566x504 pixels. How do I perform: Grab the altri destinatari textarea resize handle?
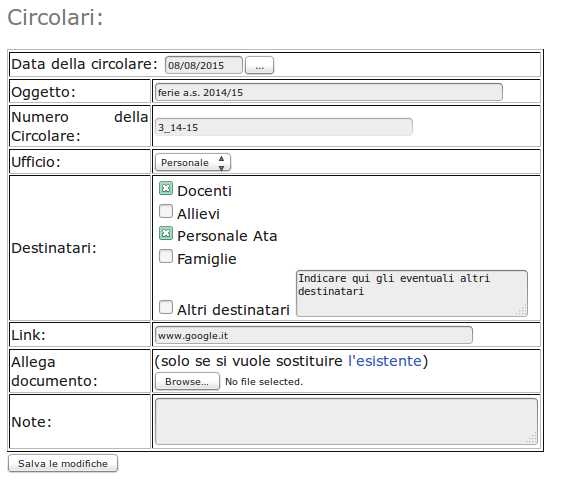pyautogui.click(x=522, y=311)
